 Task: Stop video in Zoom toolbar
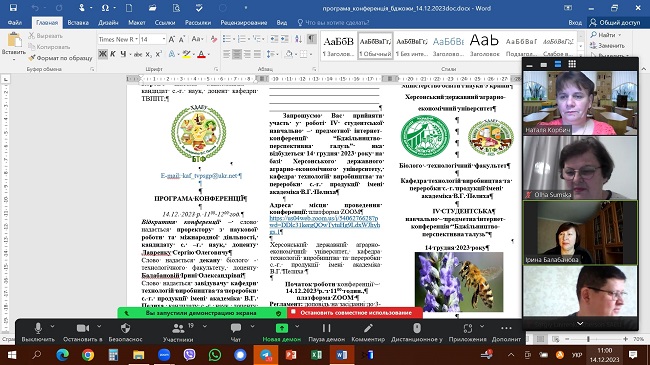82,332
